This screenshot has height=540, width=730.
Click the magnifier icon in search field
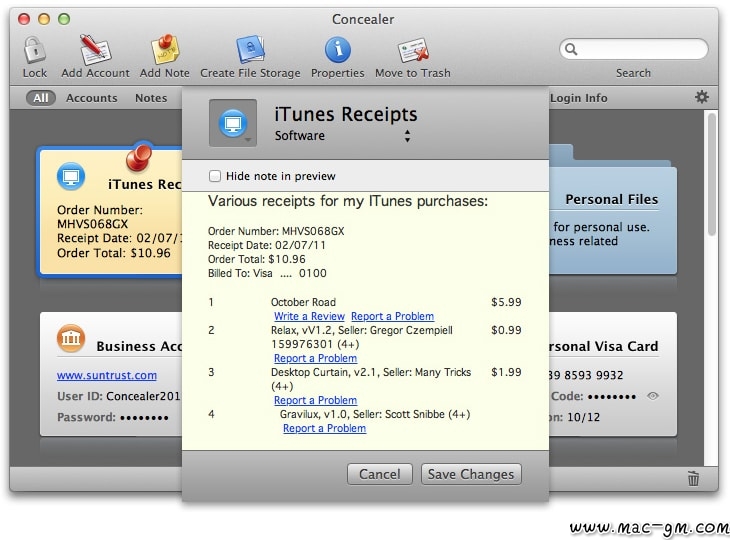[571, 49]
